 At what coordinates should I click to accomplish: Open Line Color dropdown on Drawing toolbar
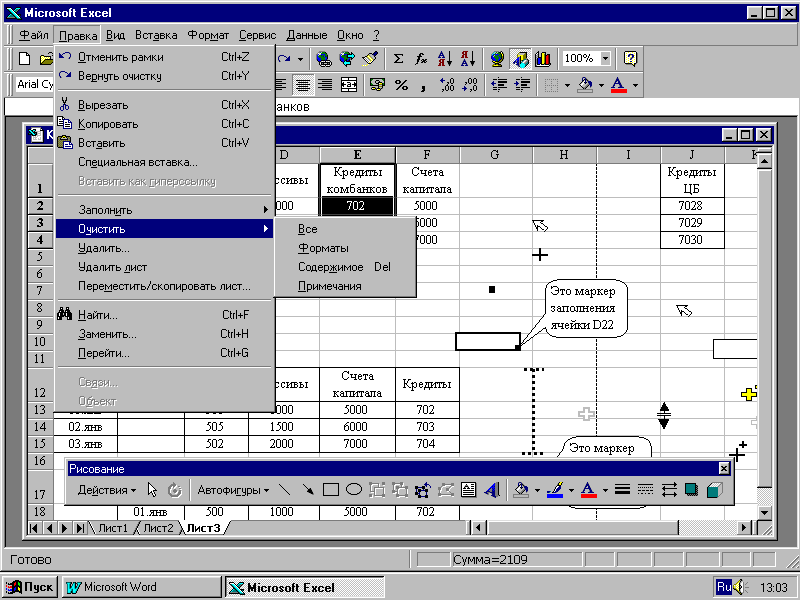571,490
